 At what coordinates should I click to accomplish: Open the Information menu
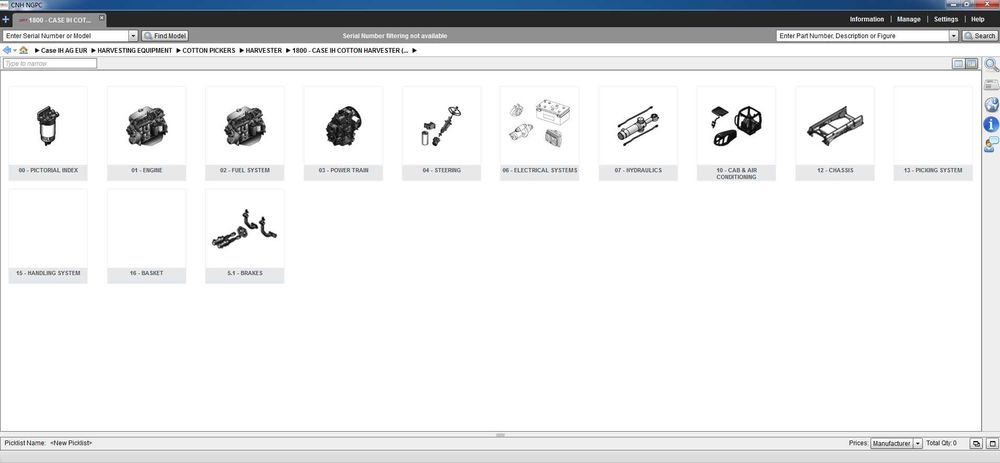(x=867, y=19)
